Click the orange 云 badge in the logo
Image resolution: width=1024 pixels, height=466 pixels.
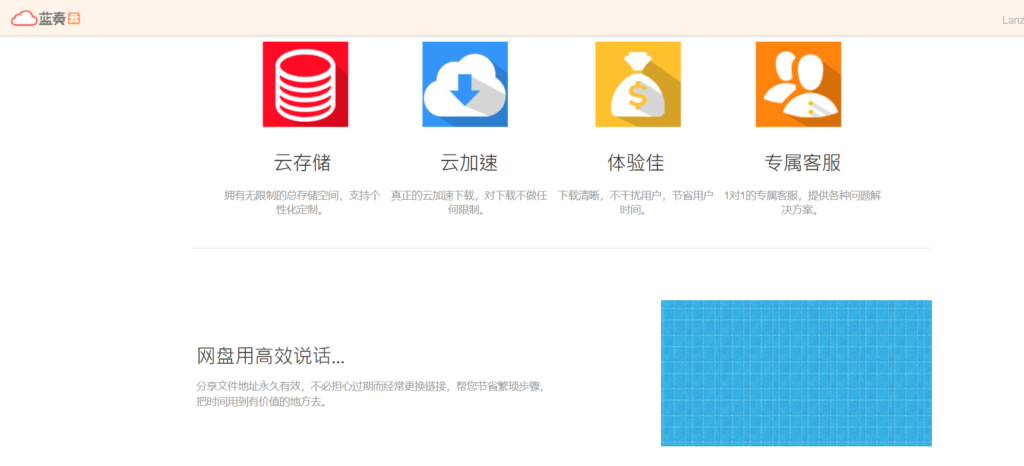73,18
